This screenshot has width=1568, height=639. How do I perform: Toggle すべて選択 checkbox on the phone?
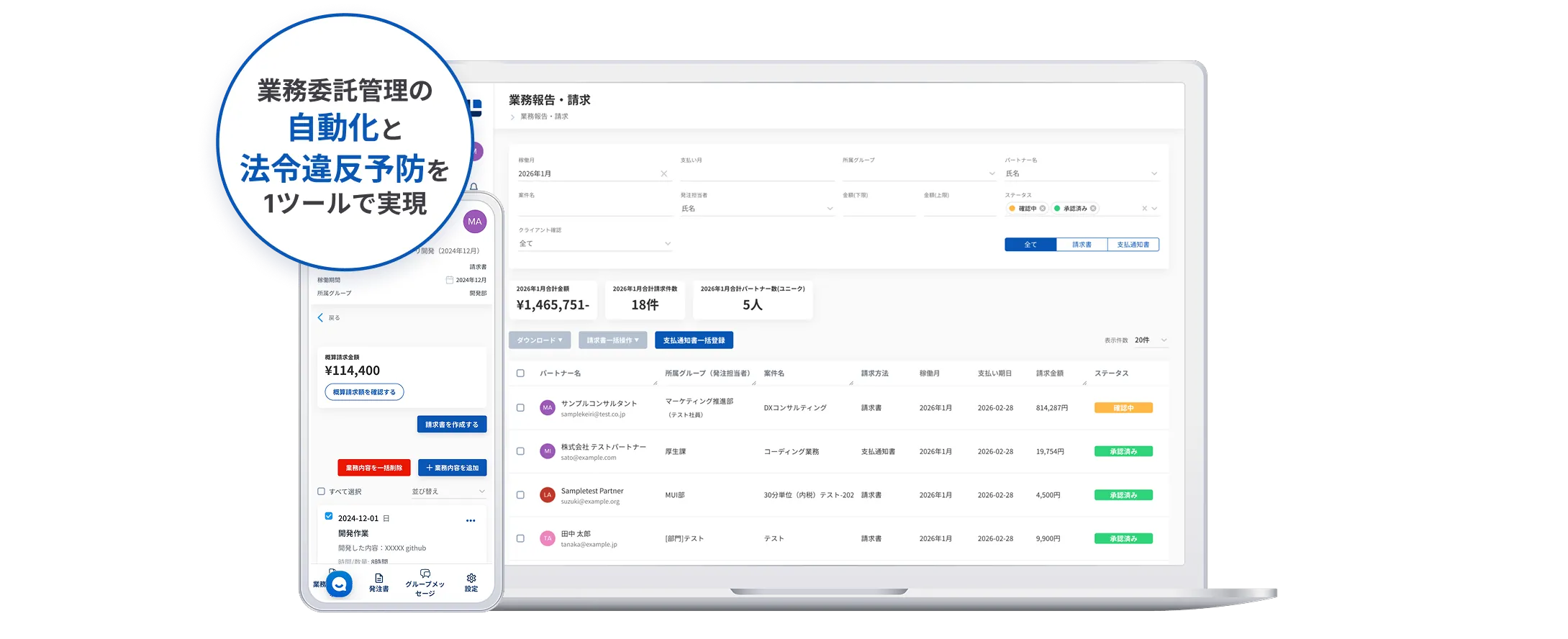coord(321,491)
